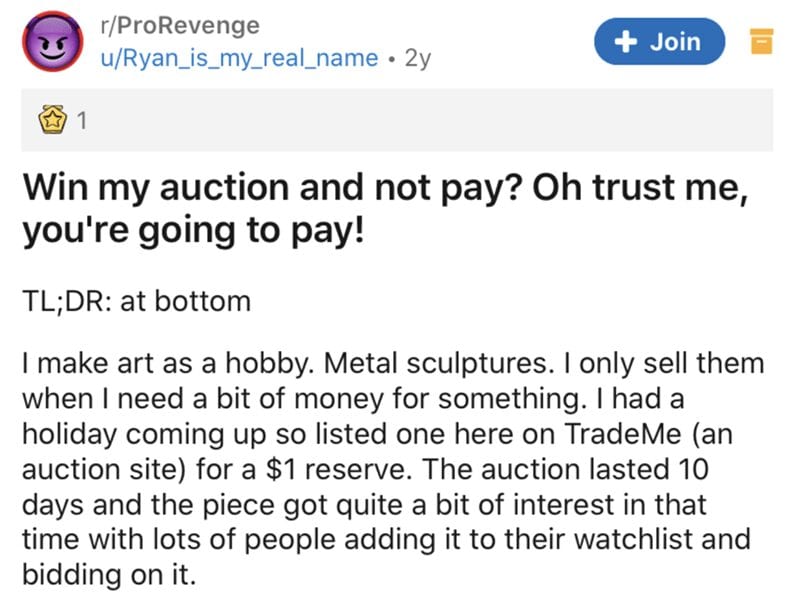Click the 'Join' label text
The image size is (800, 606).
point(675,41)
